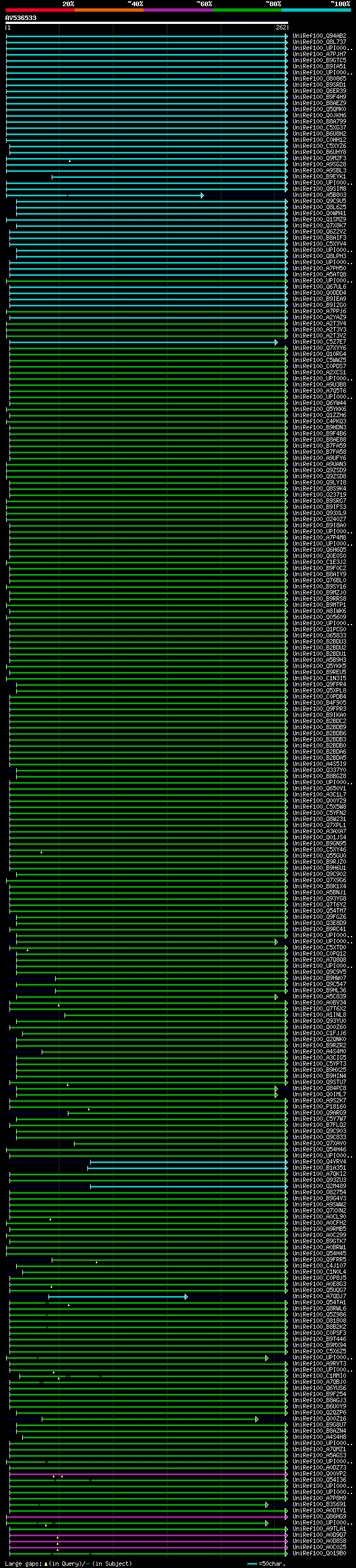Select the UniRef100_Q650V1 label
The height and width of the screenshot is (1568, 356).
(319, 788)
